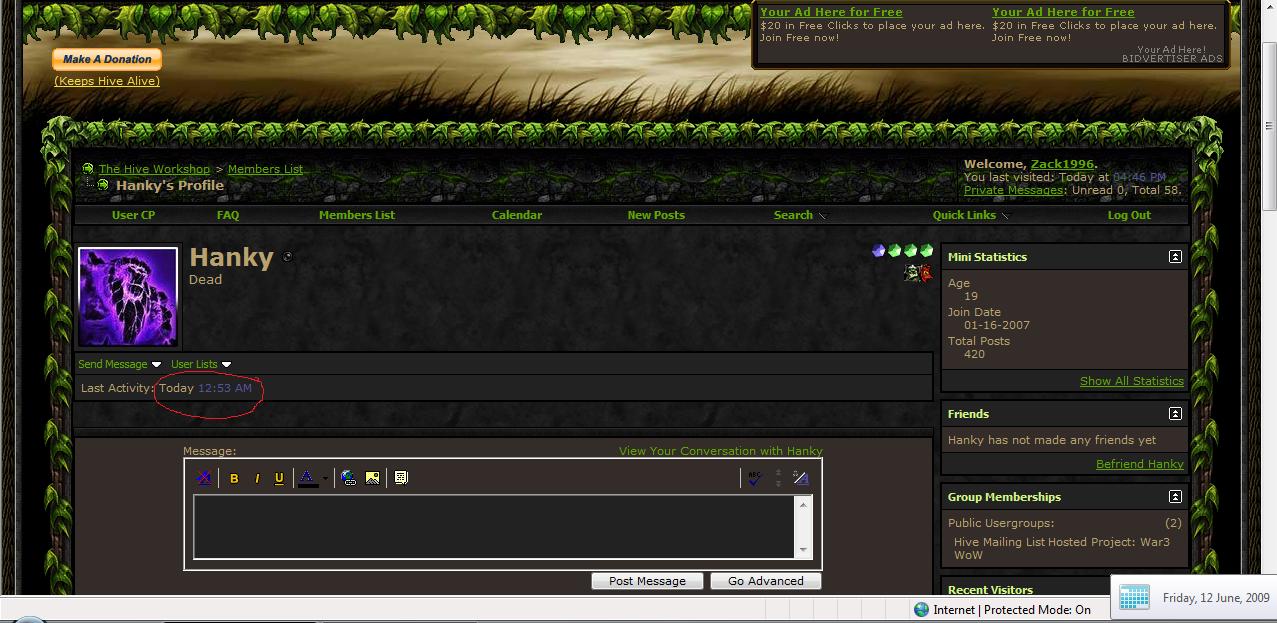This screenshot has width=1277, height=623.
Task: Toggle bold formatting in message editor
Action: pyautogui.click(x=234, y=478)
